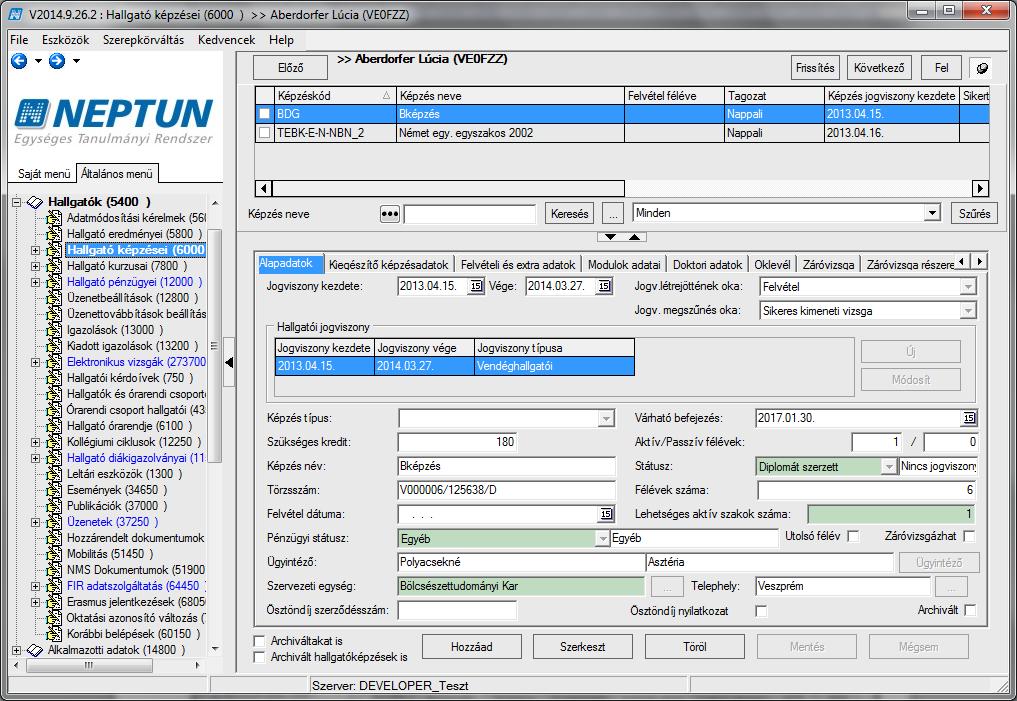Switch to the Oklevél tab

772,265
